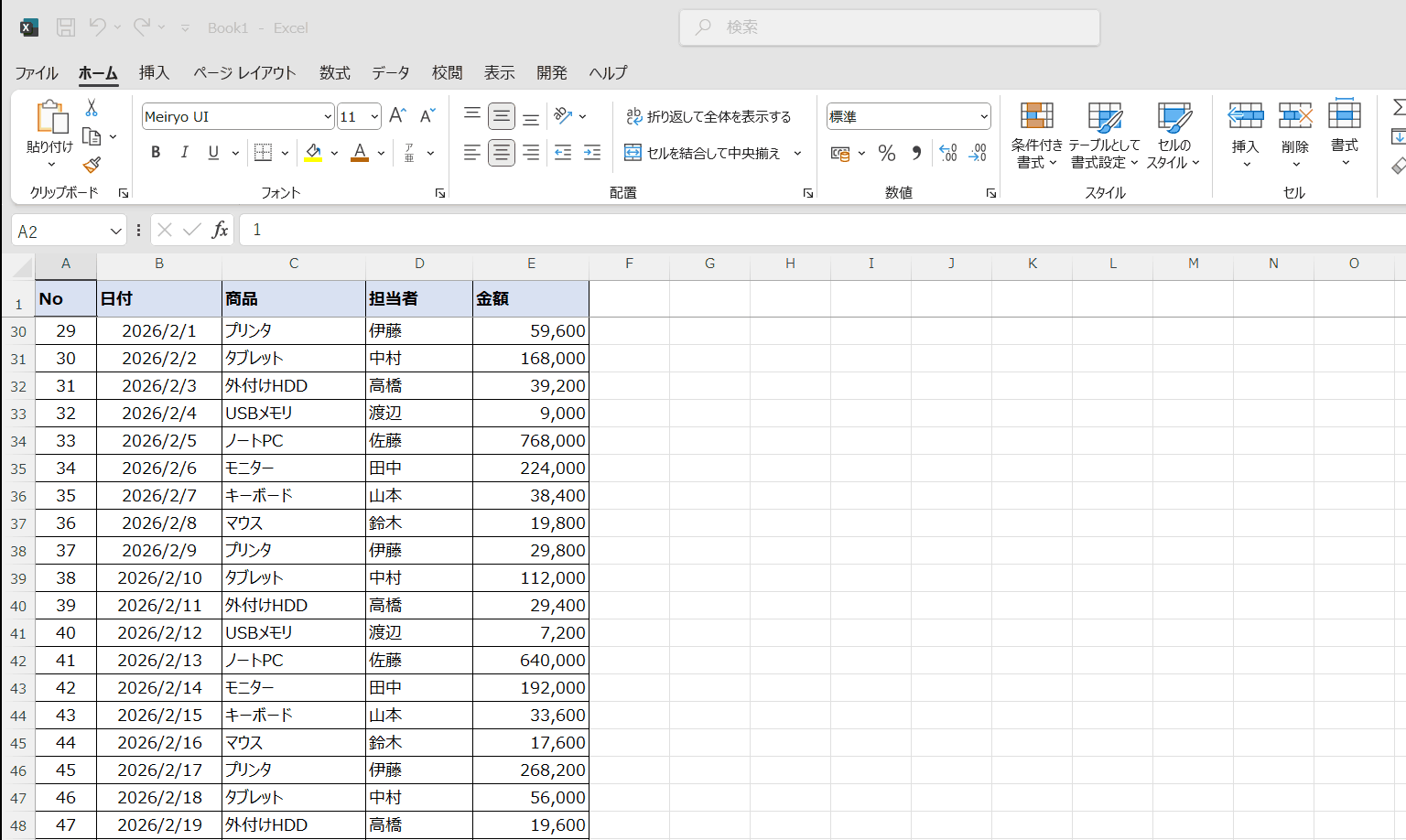Click the text orientation icon
The width and height of the screenshot is (1406, 840).
[563, 116]
